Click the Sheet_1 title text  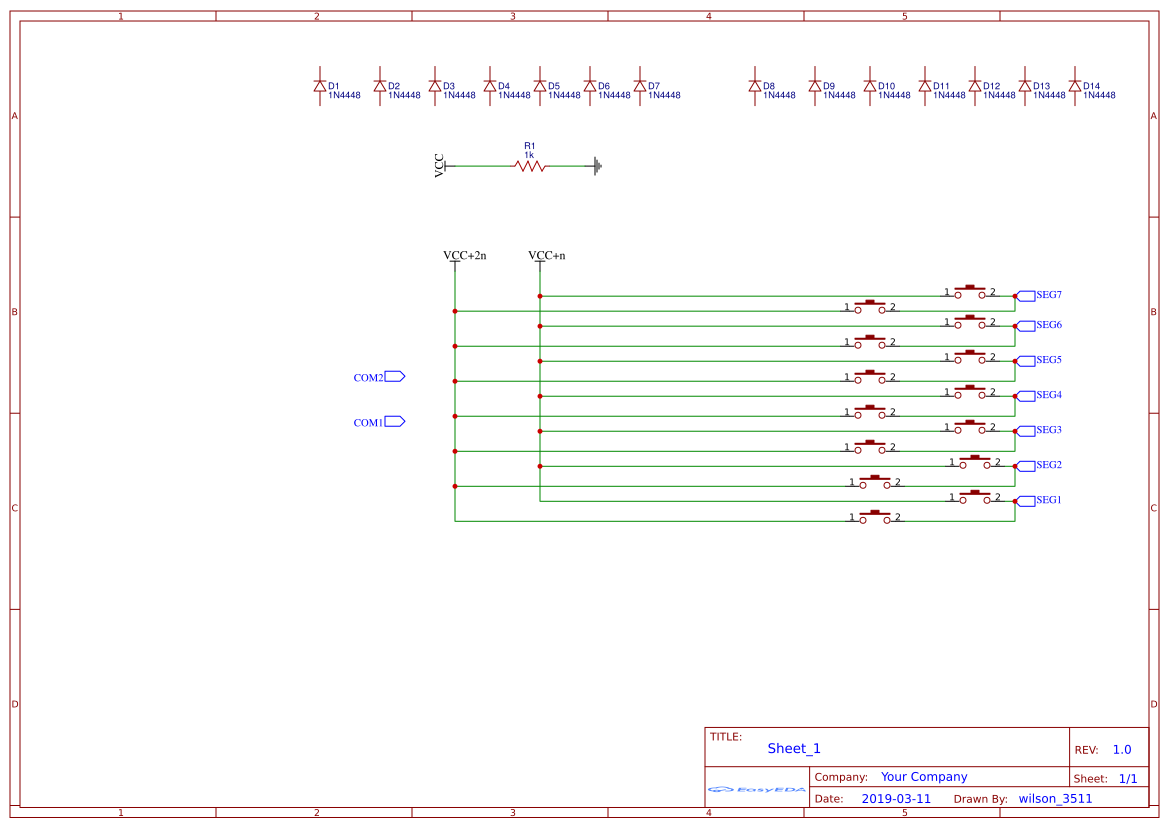792,748
